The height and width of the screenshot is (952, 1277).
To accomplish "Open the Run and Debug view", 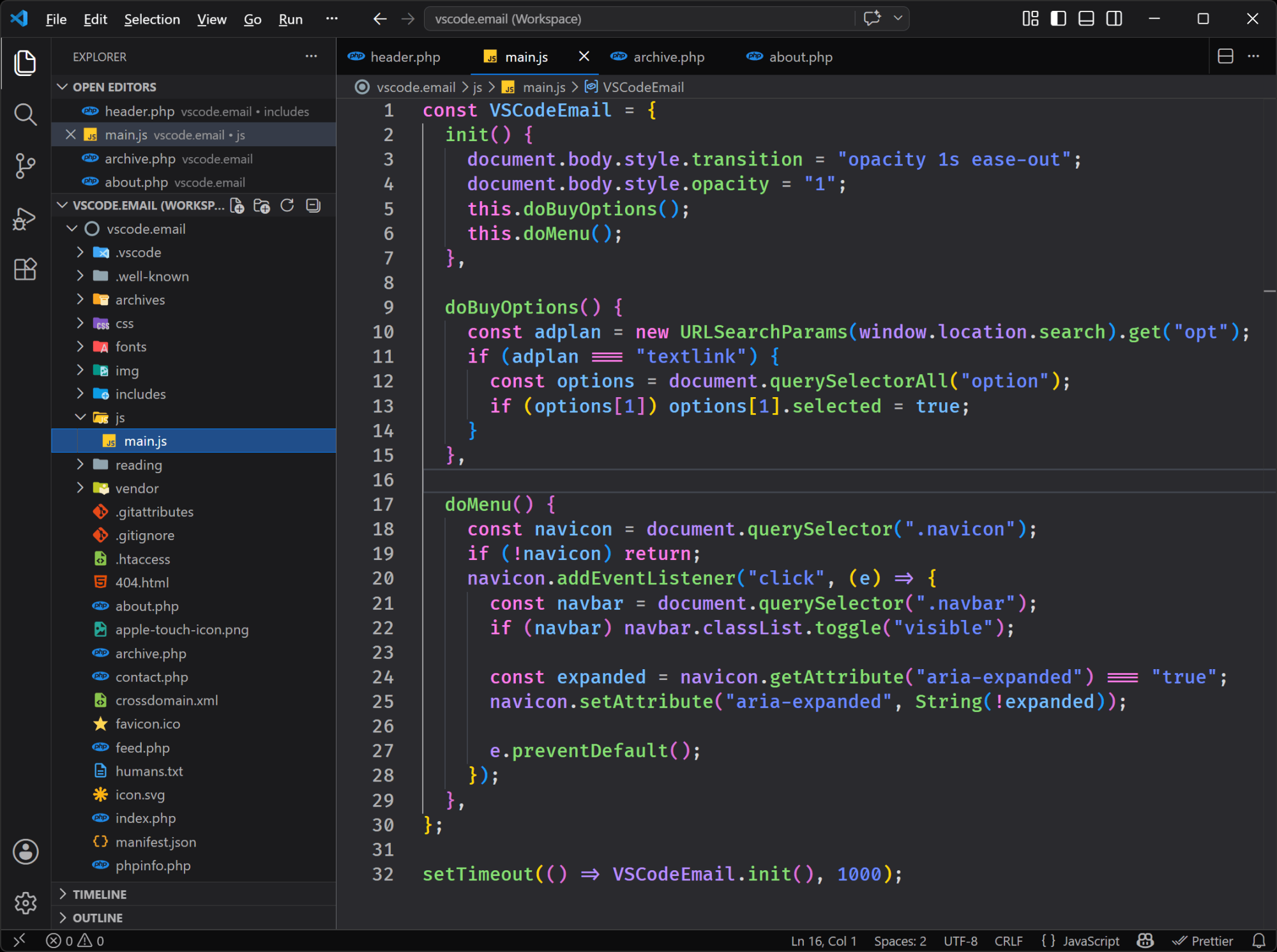I will click(x=25, y=218).
